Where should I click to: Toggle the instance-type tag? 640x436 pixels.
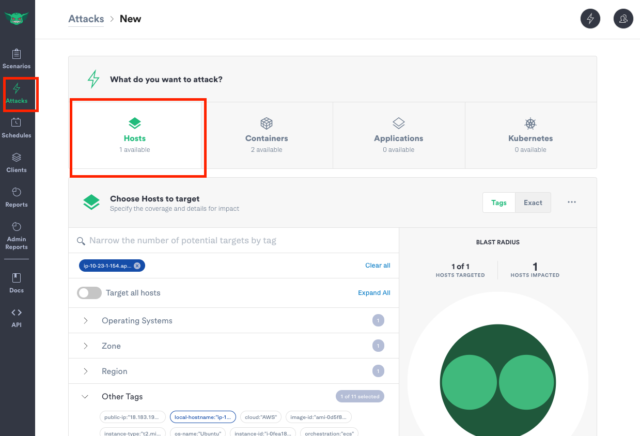pos(132,433)
